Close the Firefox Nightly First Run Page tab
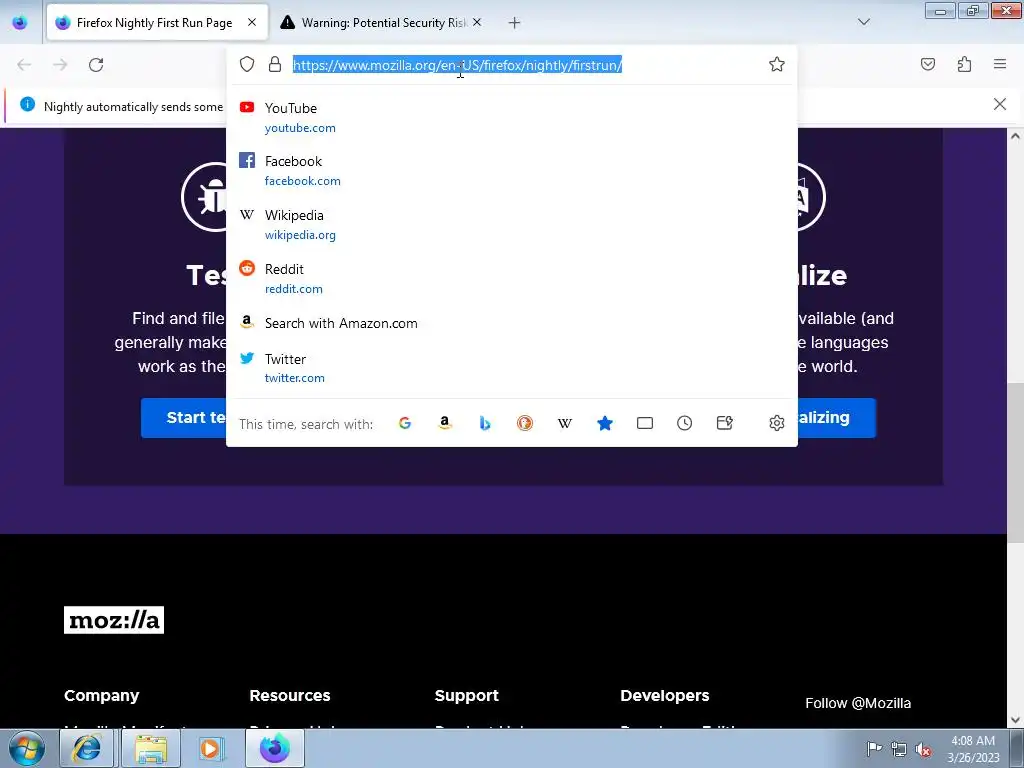 point(251,22)
